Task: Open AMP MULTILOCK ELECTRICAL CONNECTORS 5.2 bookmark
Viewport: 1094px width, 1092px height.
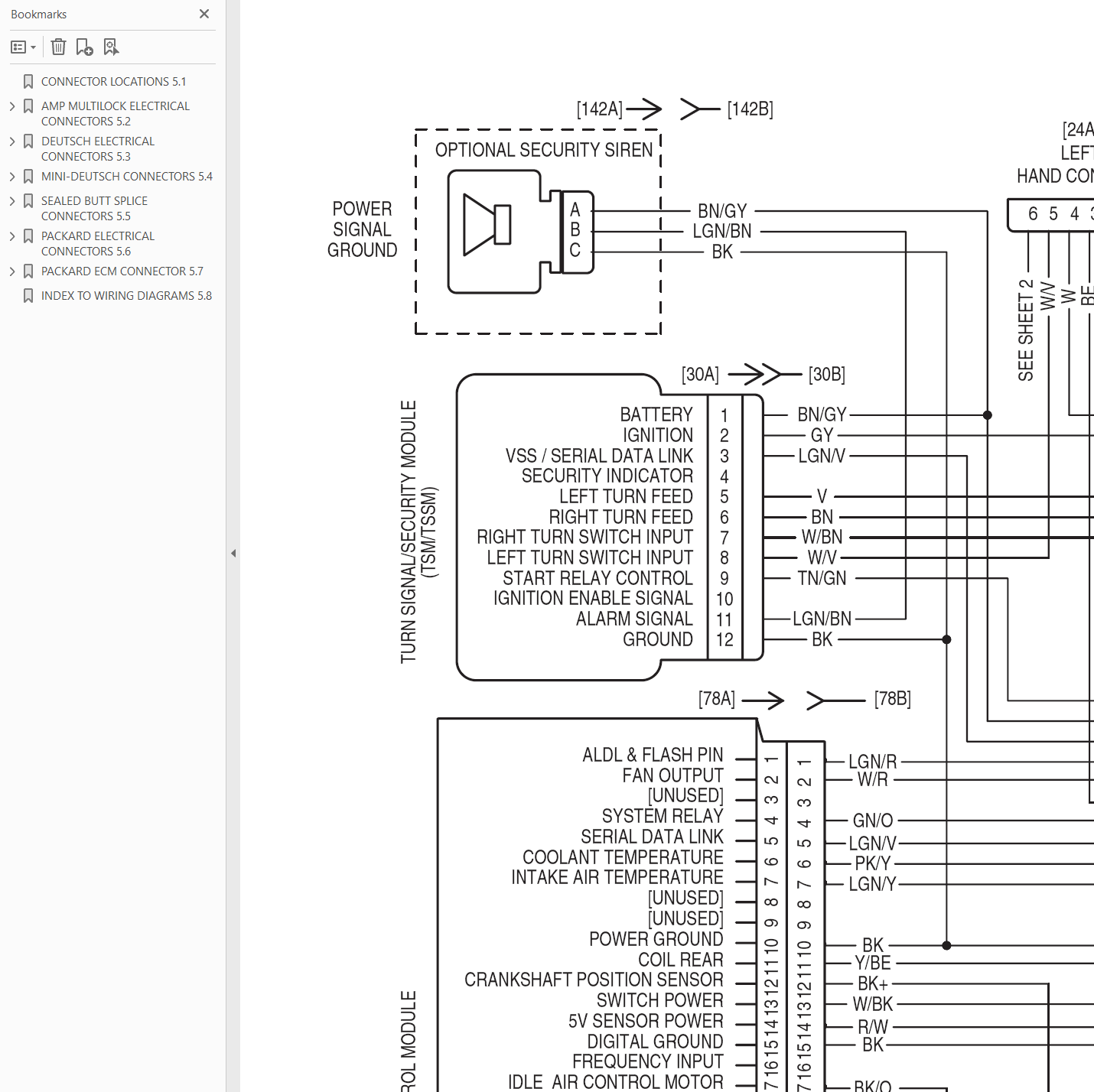Action: click(x=115, y=113)
